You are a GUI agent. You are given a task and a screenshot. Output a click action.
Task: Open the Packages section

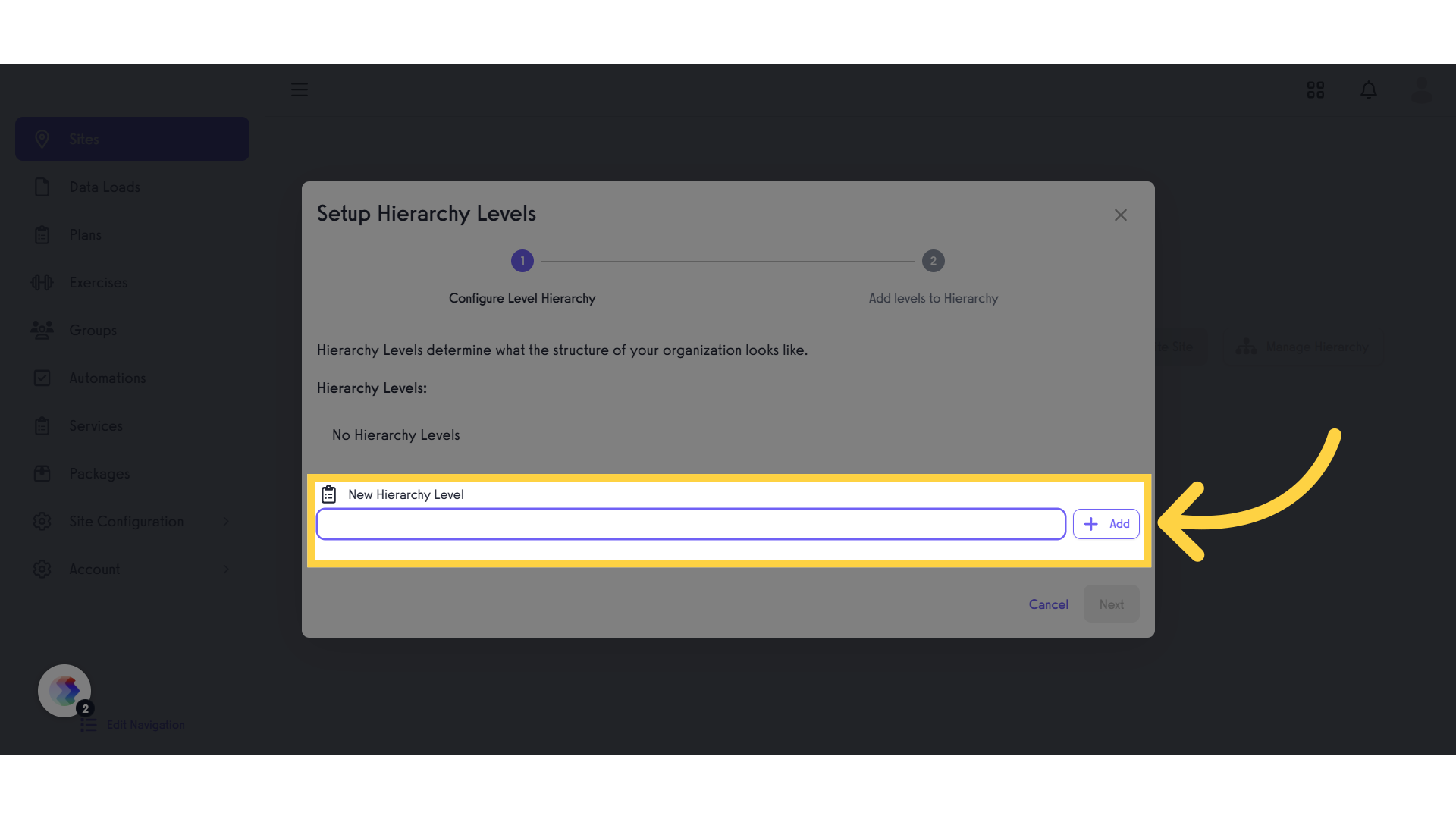99,473
